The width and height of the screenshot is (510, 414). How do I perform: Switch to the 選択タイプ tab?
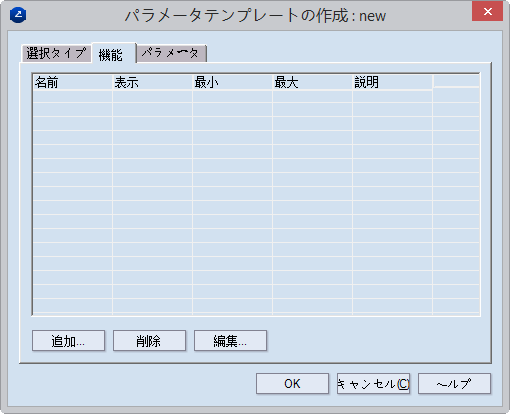56,53
